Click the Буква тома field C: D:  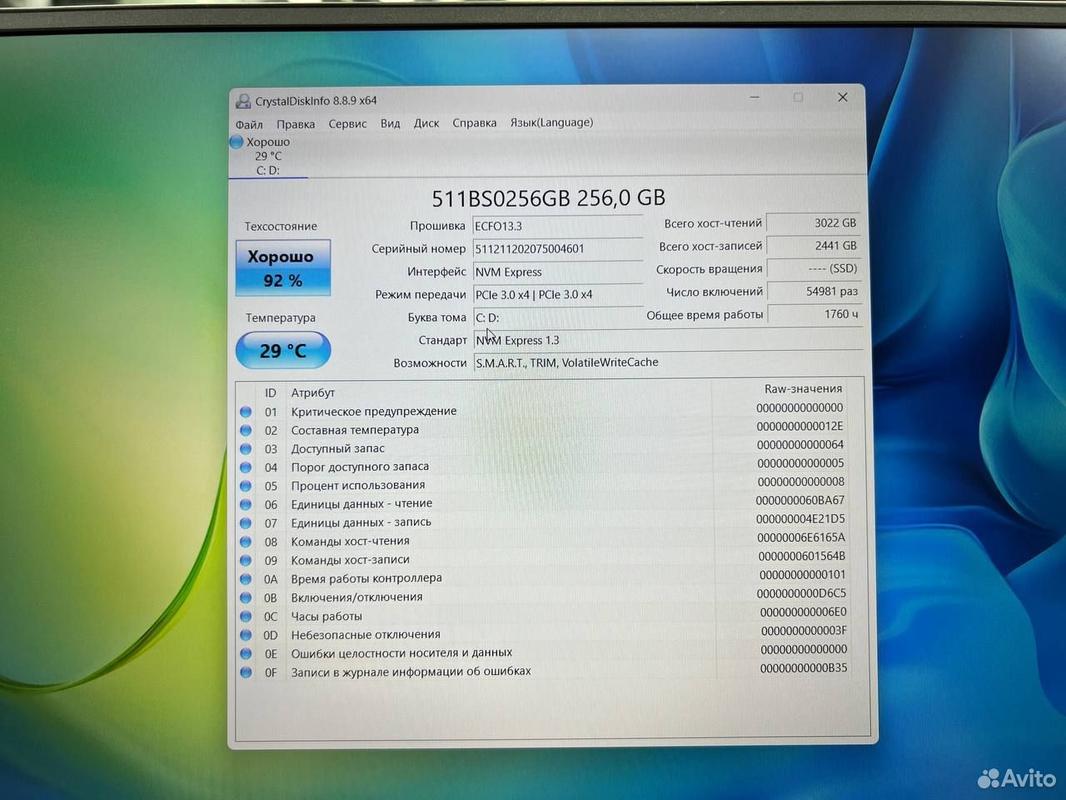[557, 317]
